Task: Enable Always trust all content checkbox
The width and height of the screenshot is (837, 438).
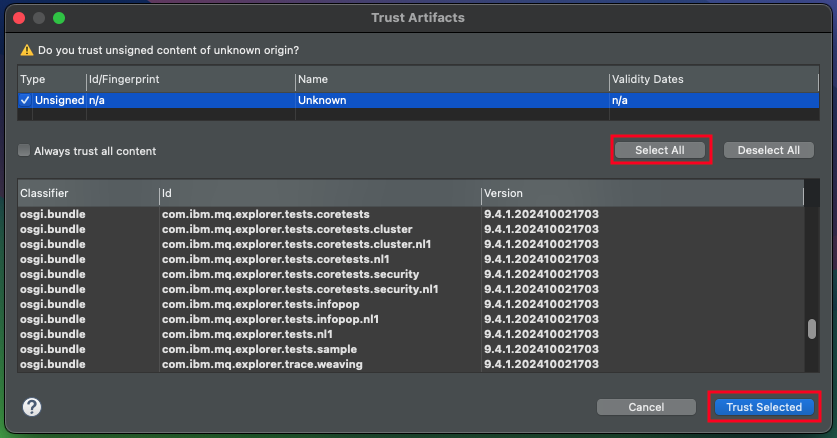Action: pyautogui.click(x=23, y=150)
